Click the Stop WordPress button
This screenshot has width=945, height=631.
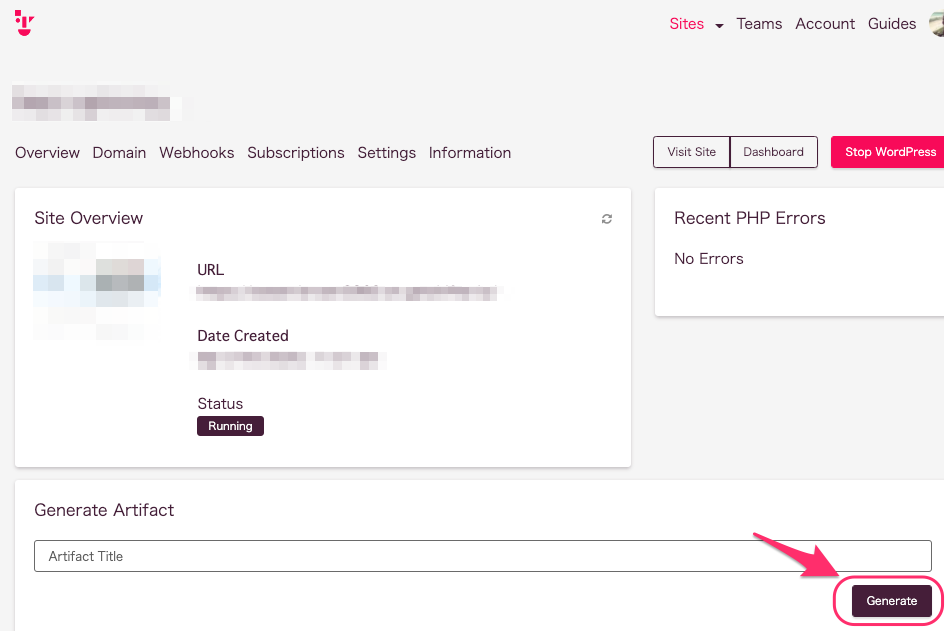coord(888,152)
